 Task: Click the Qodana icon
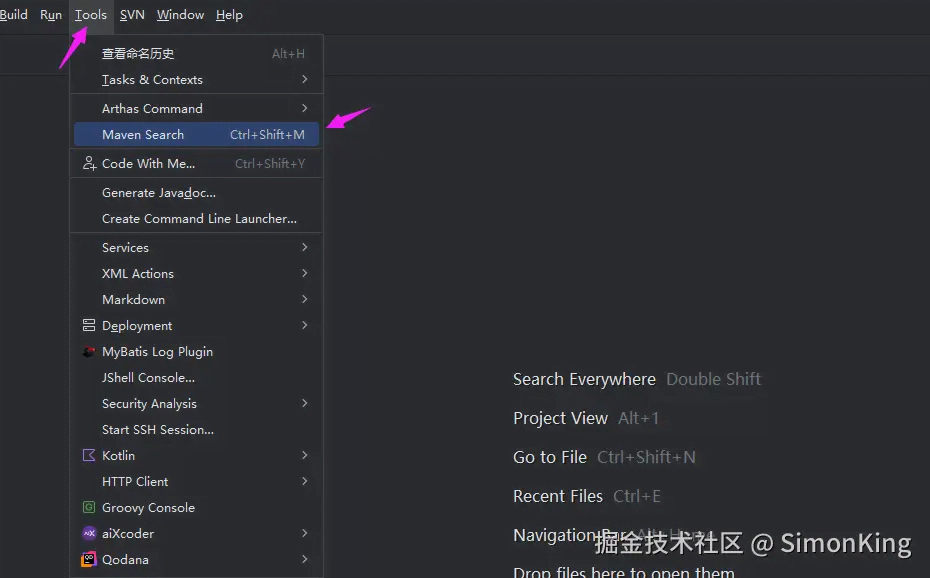(89, 559)
